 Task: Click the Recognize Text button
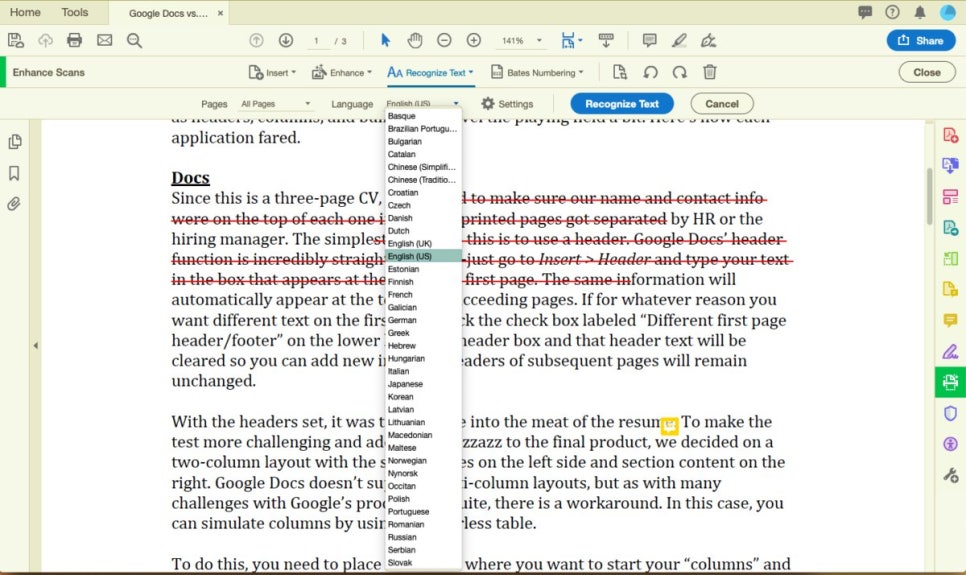point(622,104)
